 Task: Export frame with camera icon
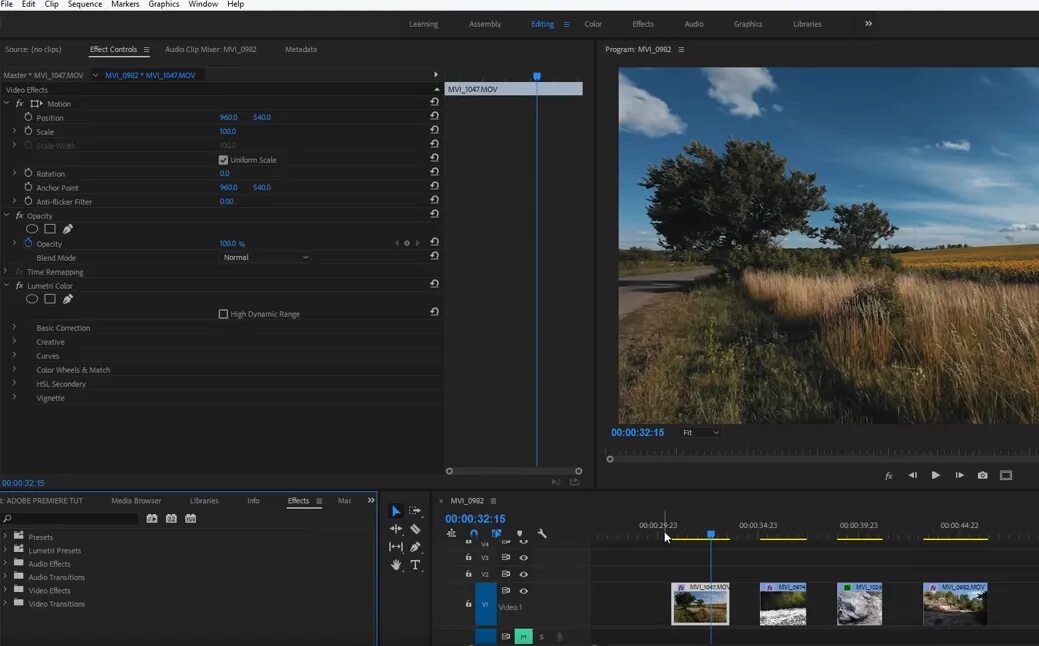(983, 475)
